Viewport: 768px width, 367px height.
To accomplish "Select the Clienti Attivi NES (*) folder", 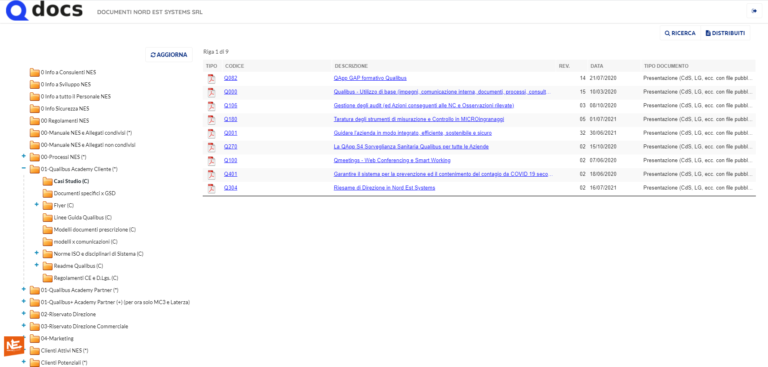I will pos(65,351).
